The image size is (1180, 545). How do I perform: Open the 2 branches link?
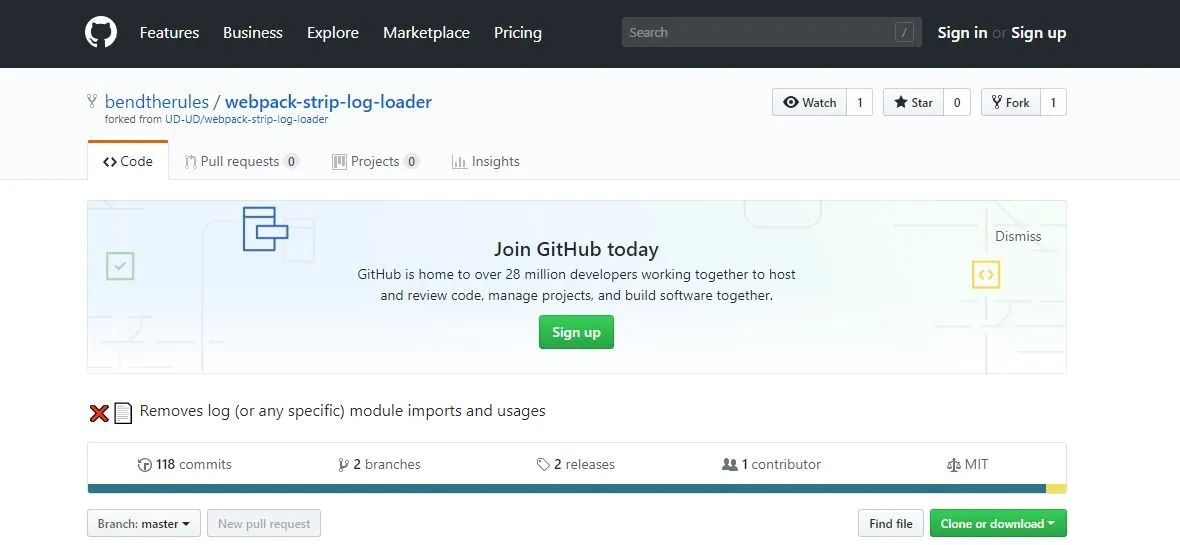pyautogui.click(x=379, y=464)
